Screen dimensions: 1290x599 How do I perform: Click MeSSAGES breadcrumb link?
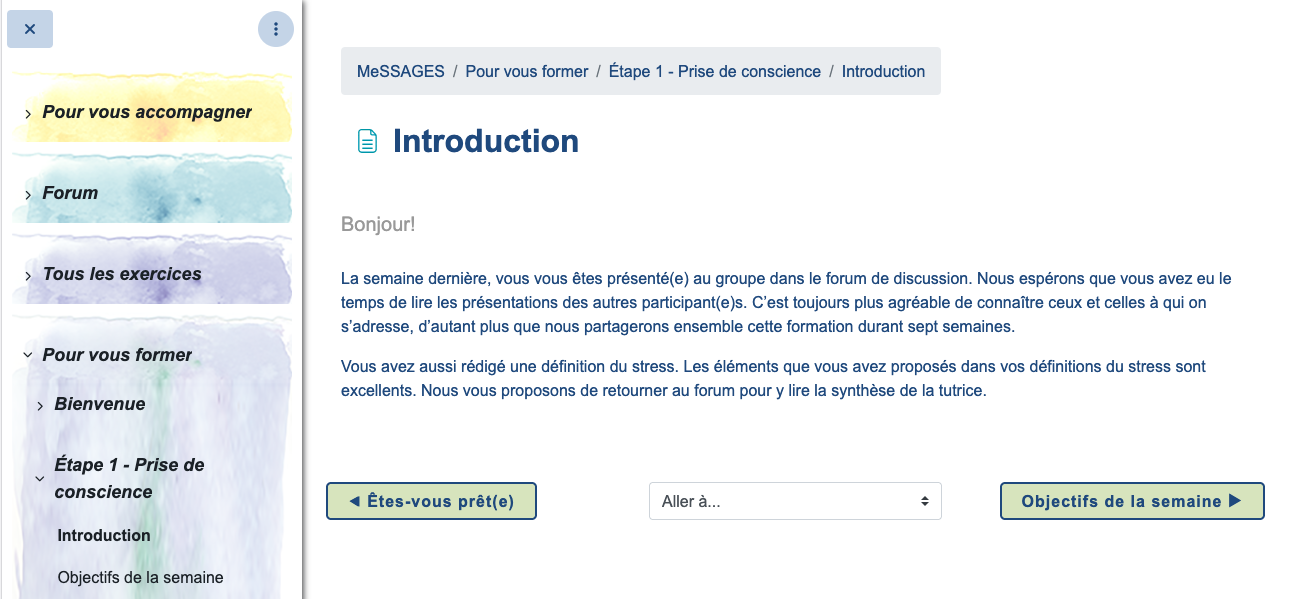click(x=401, y=71)
